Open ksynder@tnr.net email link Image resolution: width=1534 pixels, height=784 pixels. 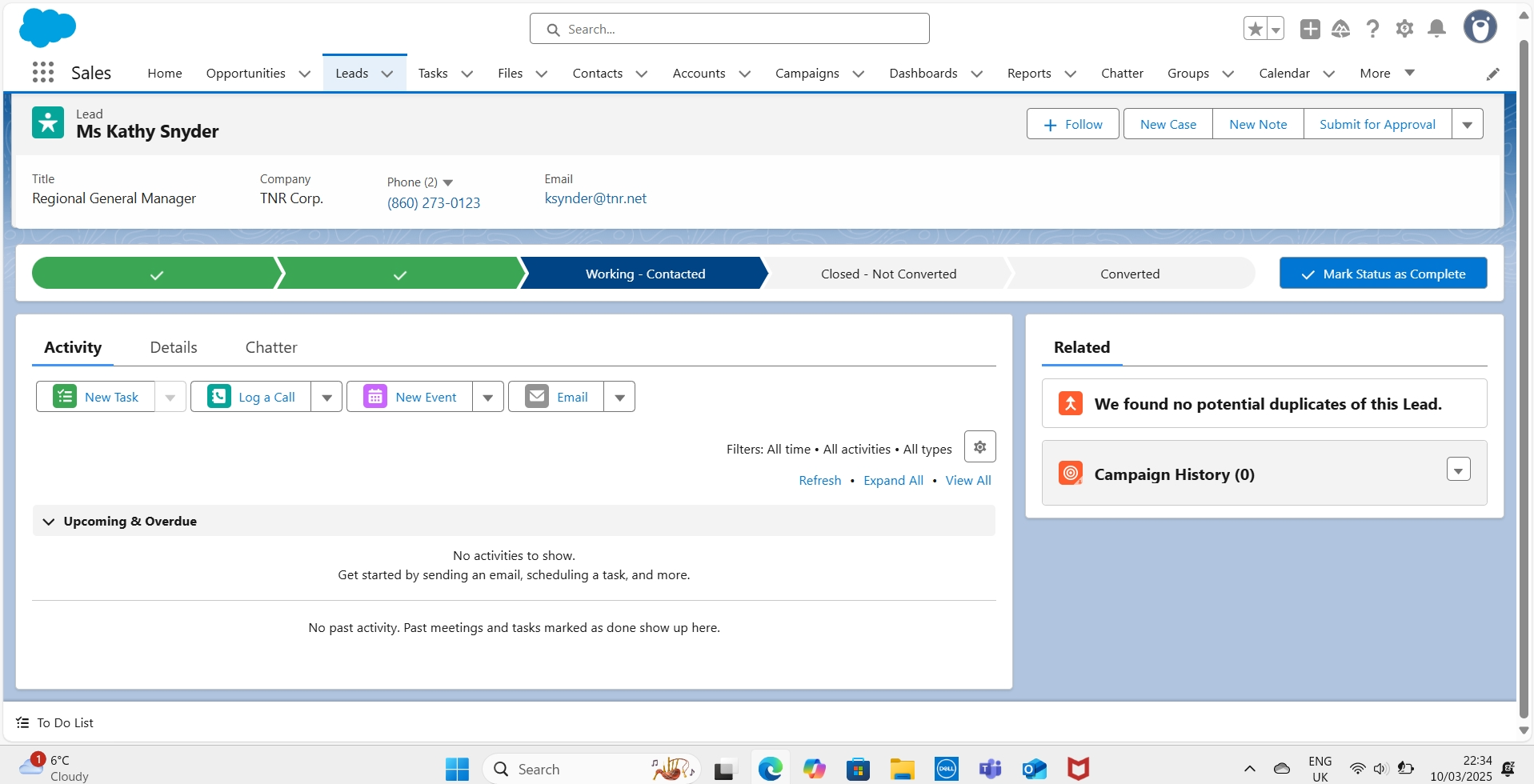pos(595,198)
